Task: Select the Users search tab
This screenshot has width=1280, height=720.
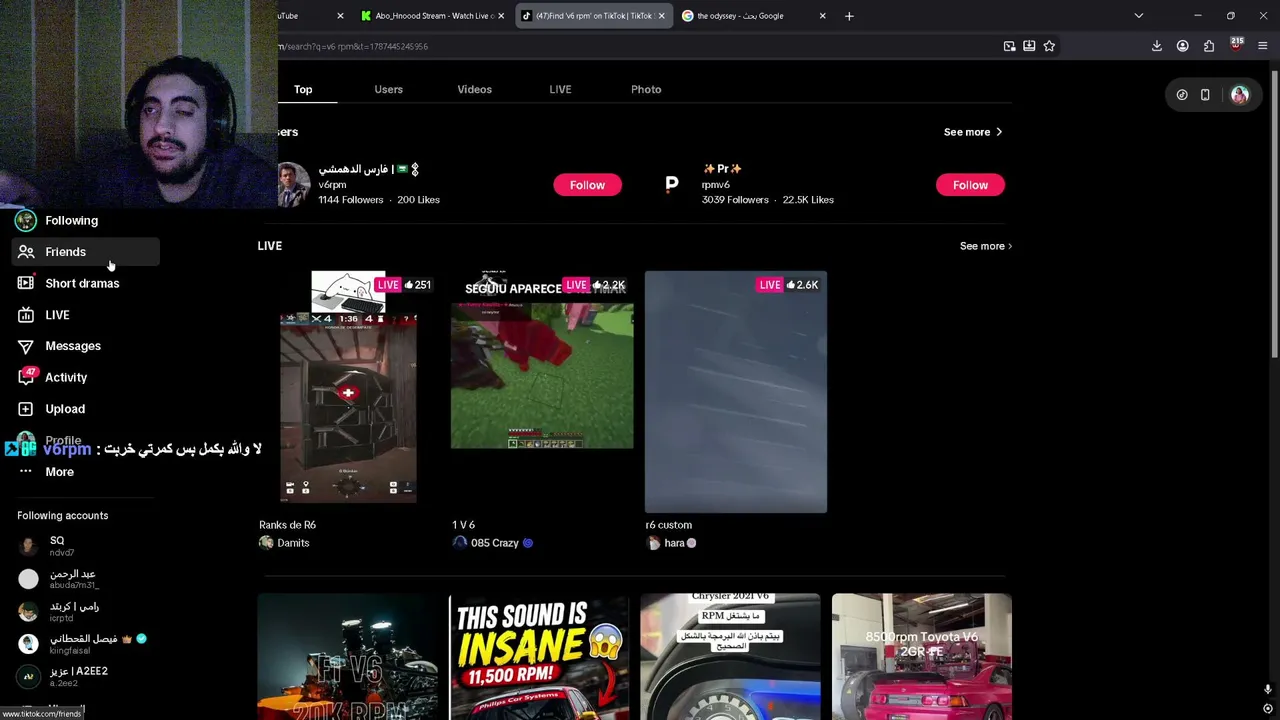Action: click(x=388, y=89)
